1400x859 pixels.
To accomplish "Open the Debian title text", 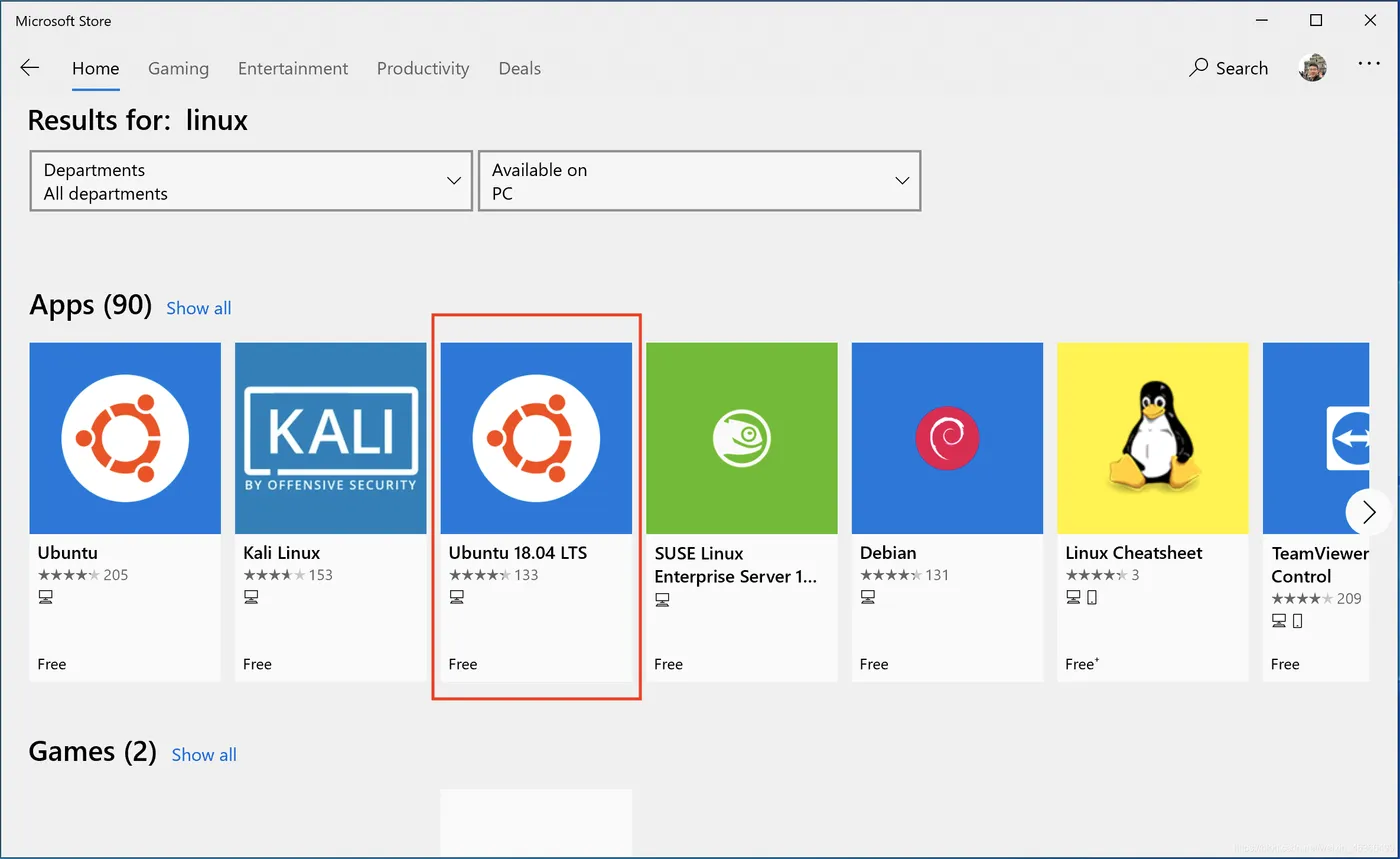I will point(888,553).
